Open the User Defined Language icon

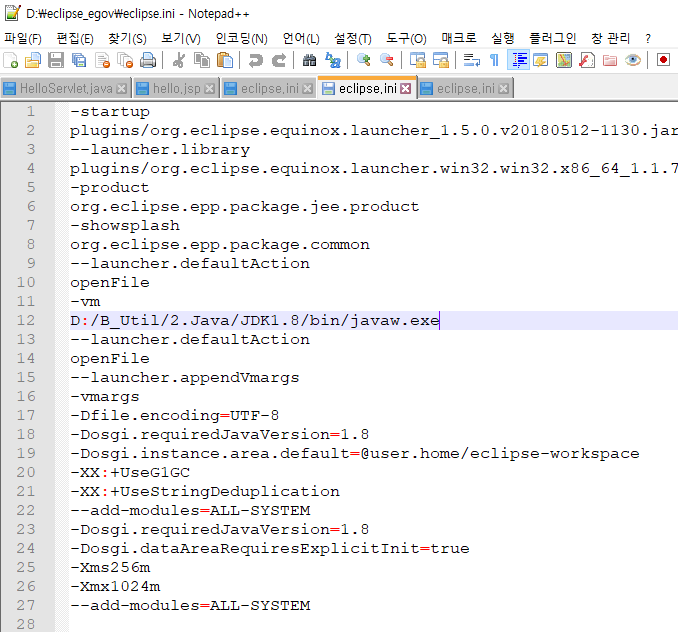[x=540, y=60]
